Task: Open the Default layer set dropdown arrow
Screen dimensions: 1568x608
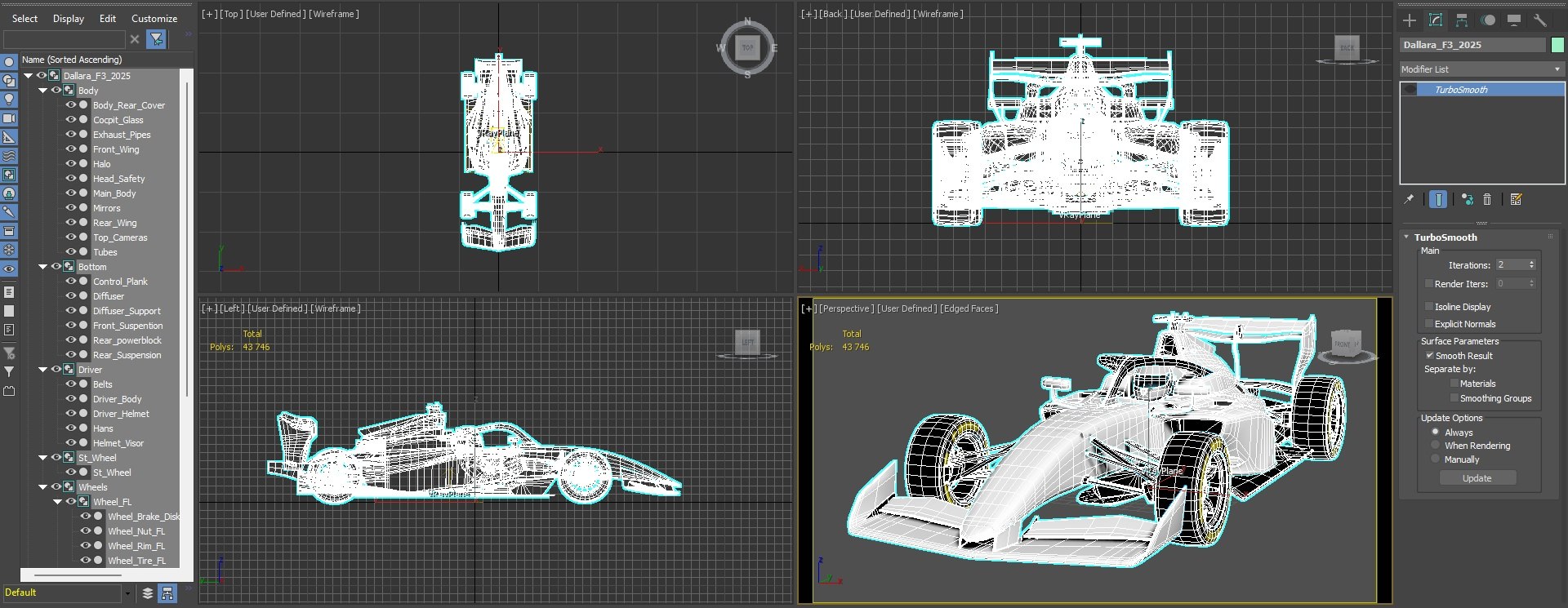Action: (x=127, y=593)
